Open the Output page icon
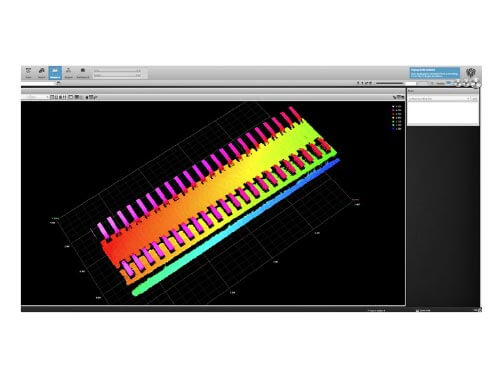This screenshot has height=375, width=500. tap(68, 73)
